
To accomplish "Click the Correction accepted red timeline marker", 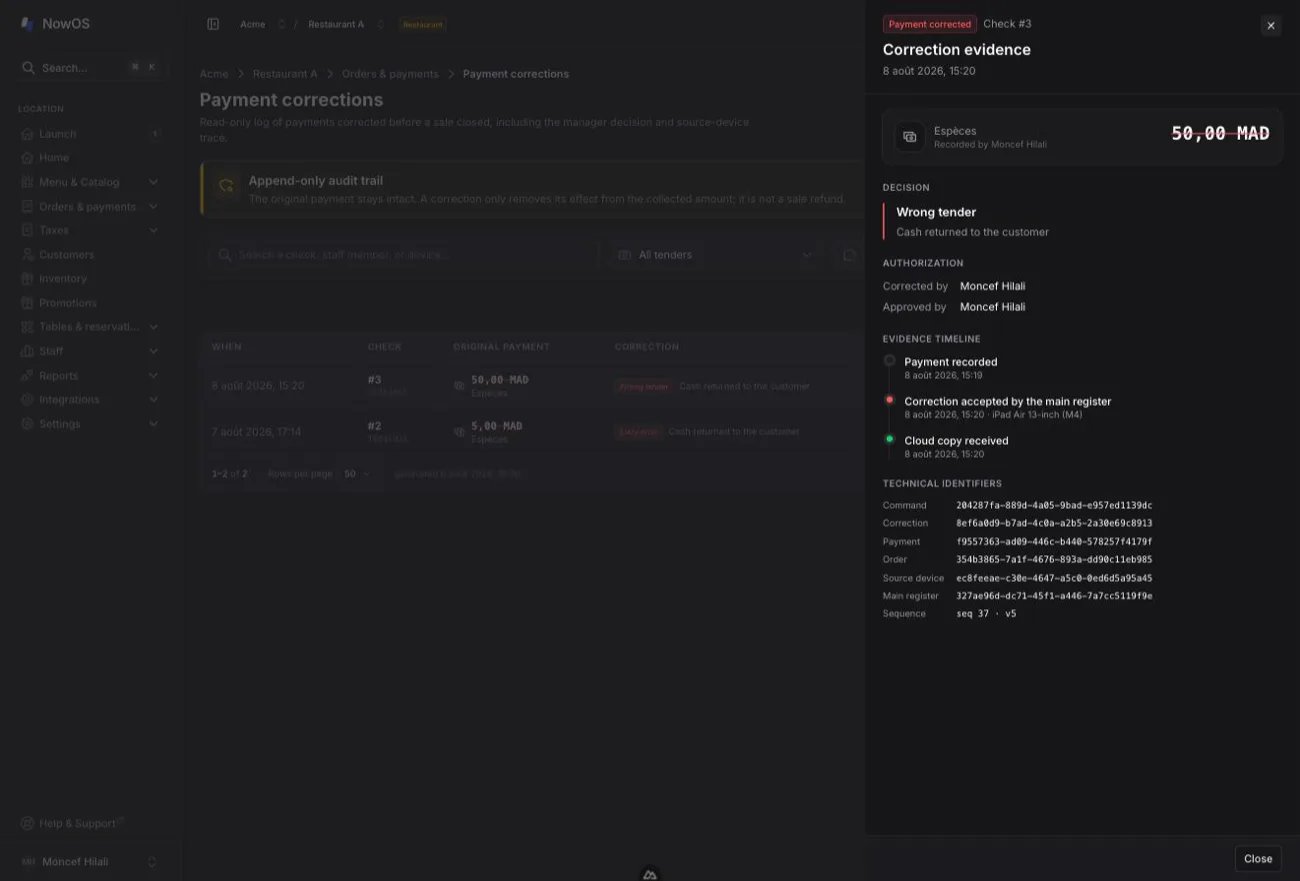I will coord(889,400).
